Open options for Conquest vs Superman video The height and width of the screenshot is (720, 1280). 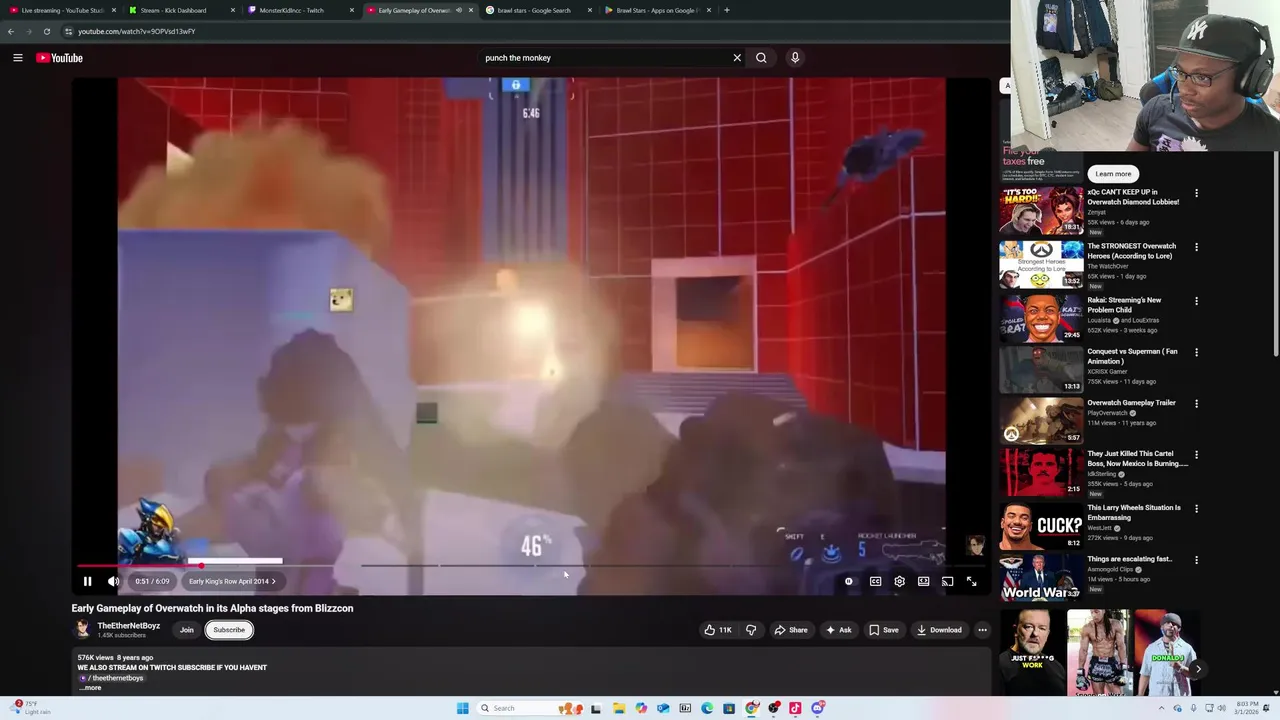(x=1196, y=352)
